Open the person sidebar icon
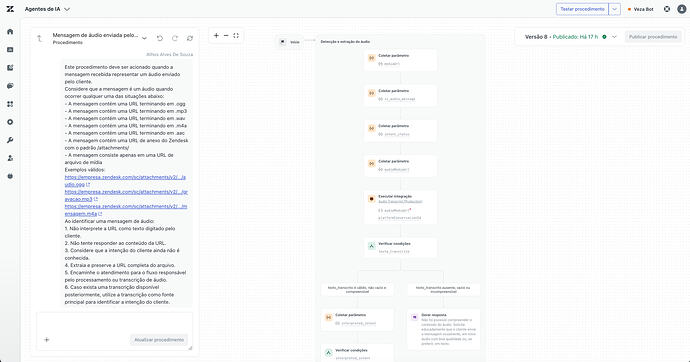This screenshot has height=362, width=690. pyautogui.click(x=10, y=158)
